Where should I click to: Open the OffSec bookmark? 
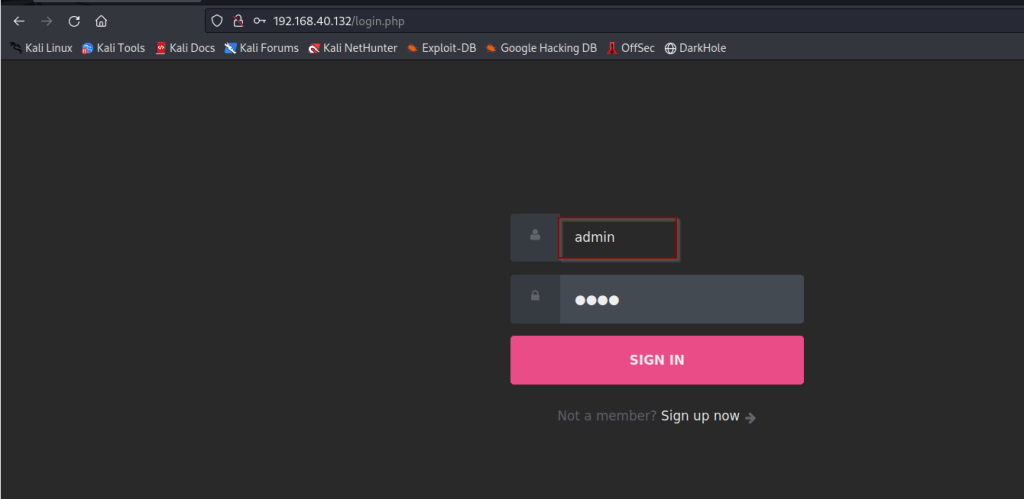point(630,48)
